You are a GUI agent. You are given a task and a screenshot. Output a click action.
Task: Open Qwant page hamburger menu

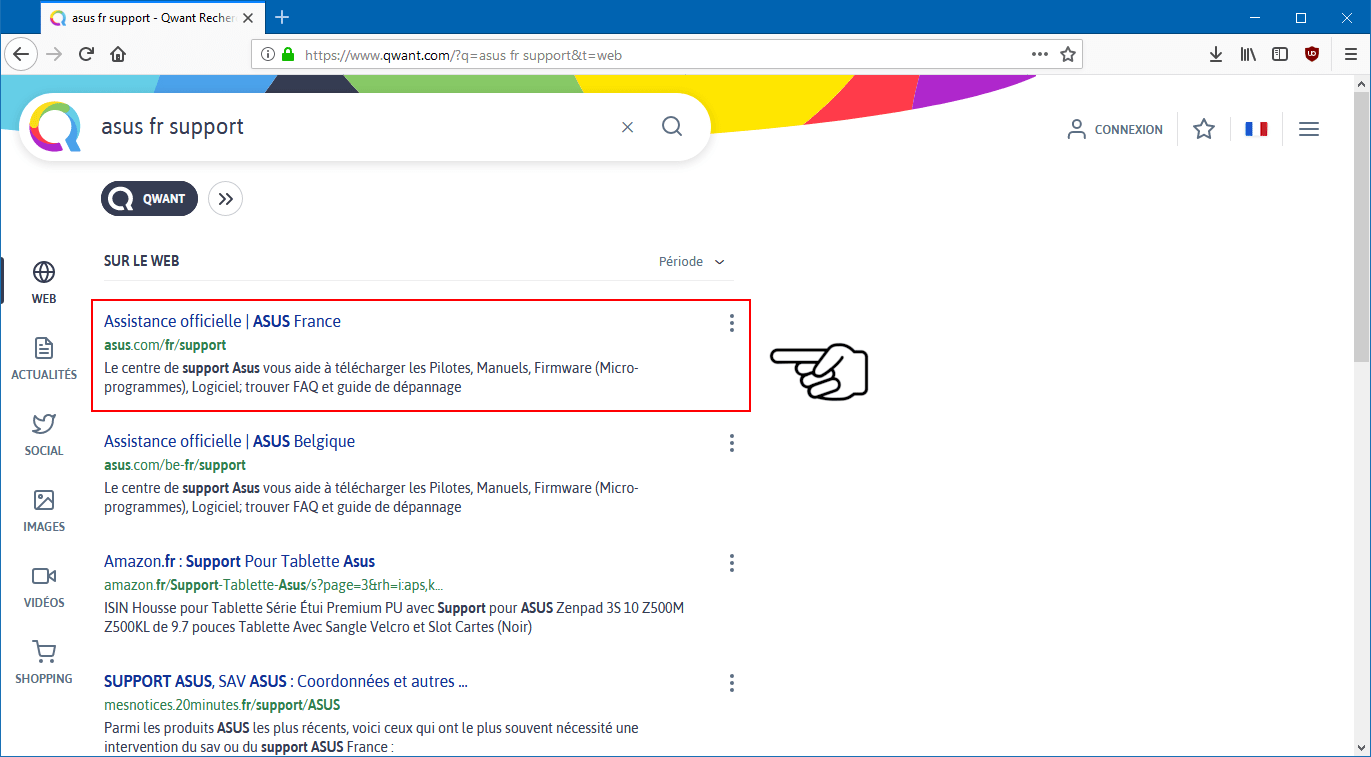click(1309, 129)
